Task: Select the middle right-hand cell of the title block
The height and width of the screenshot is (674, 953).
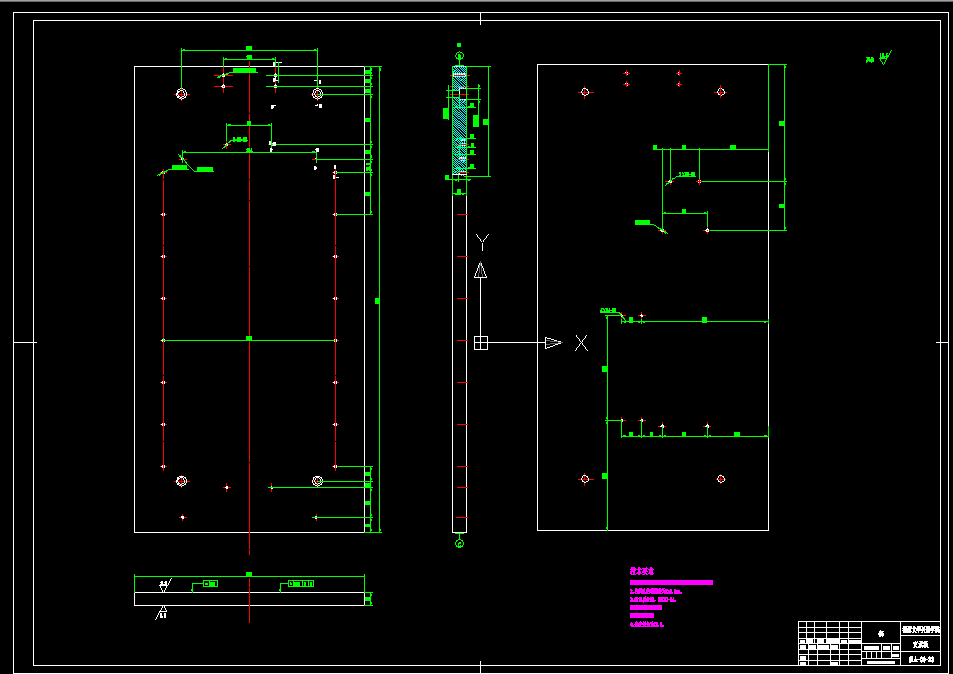Action: (x=920, y=645)
